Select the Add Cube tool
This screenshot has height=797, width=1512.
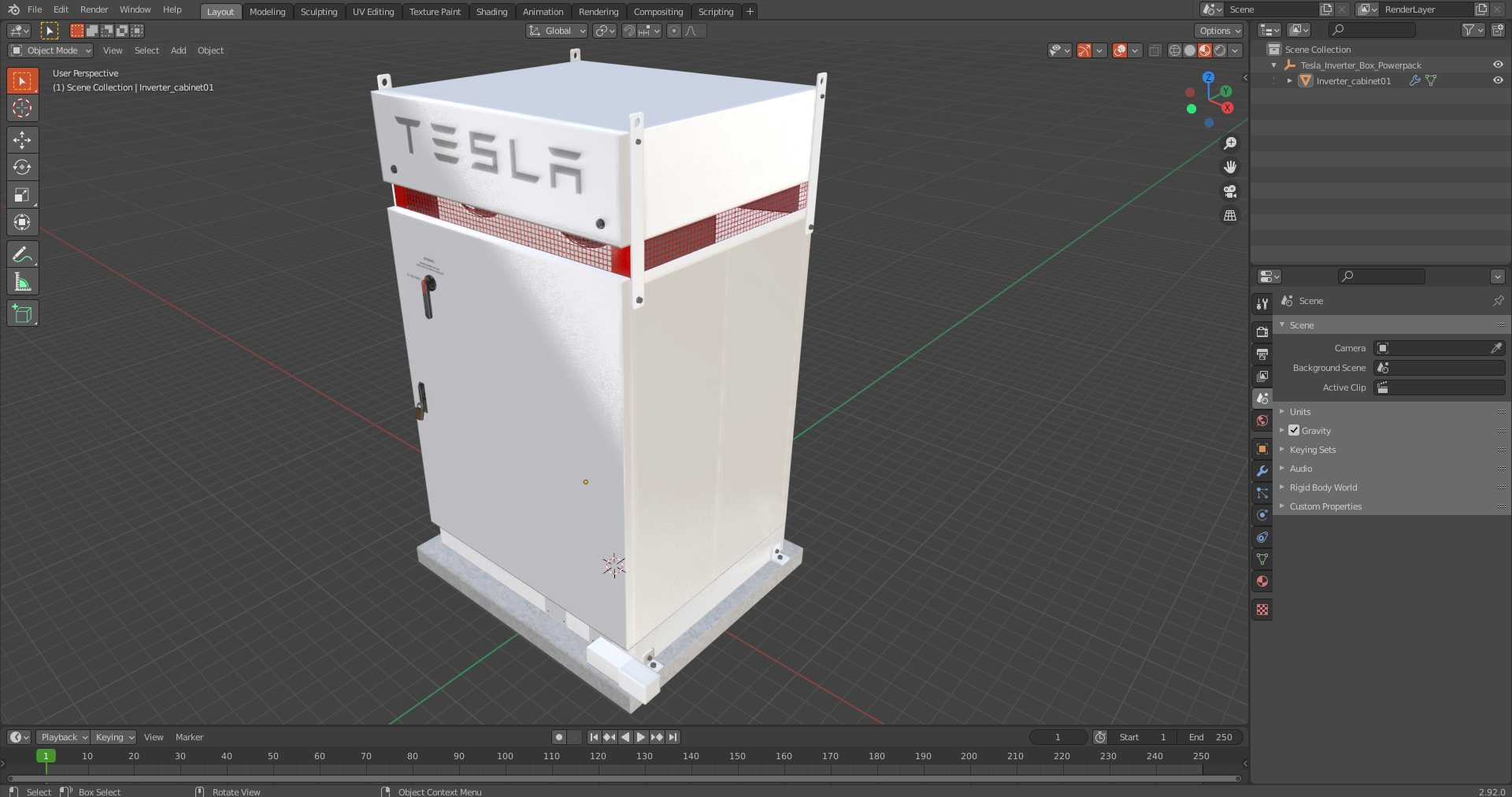(x=22, y=313)
